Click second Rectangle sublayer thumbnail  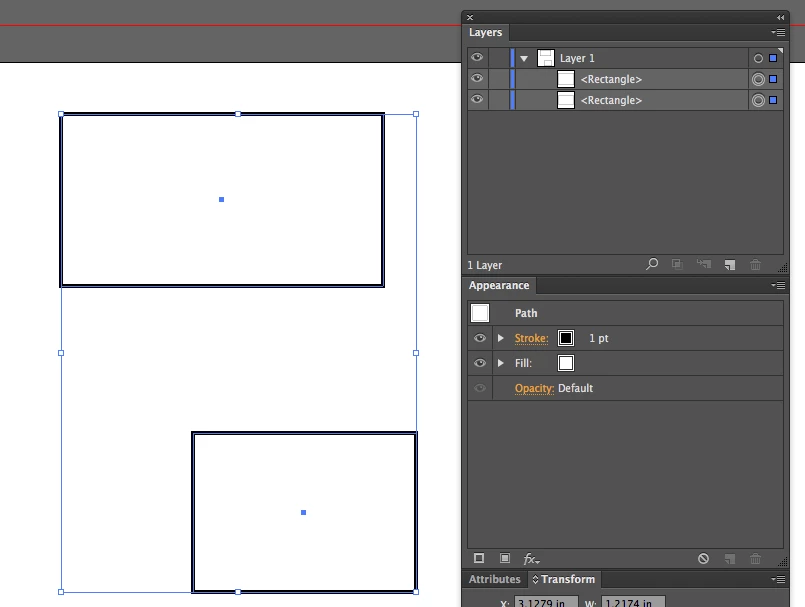tap(566, 100)
